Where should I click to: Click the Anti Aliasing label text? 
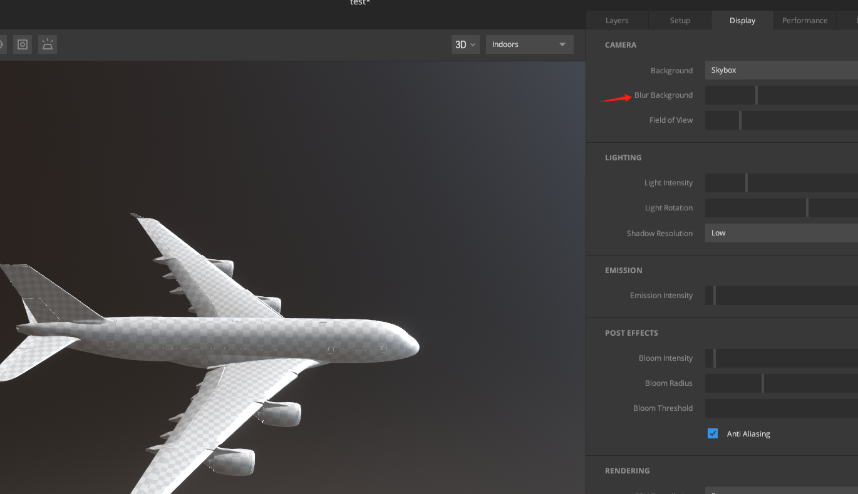tap(748, 434)
